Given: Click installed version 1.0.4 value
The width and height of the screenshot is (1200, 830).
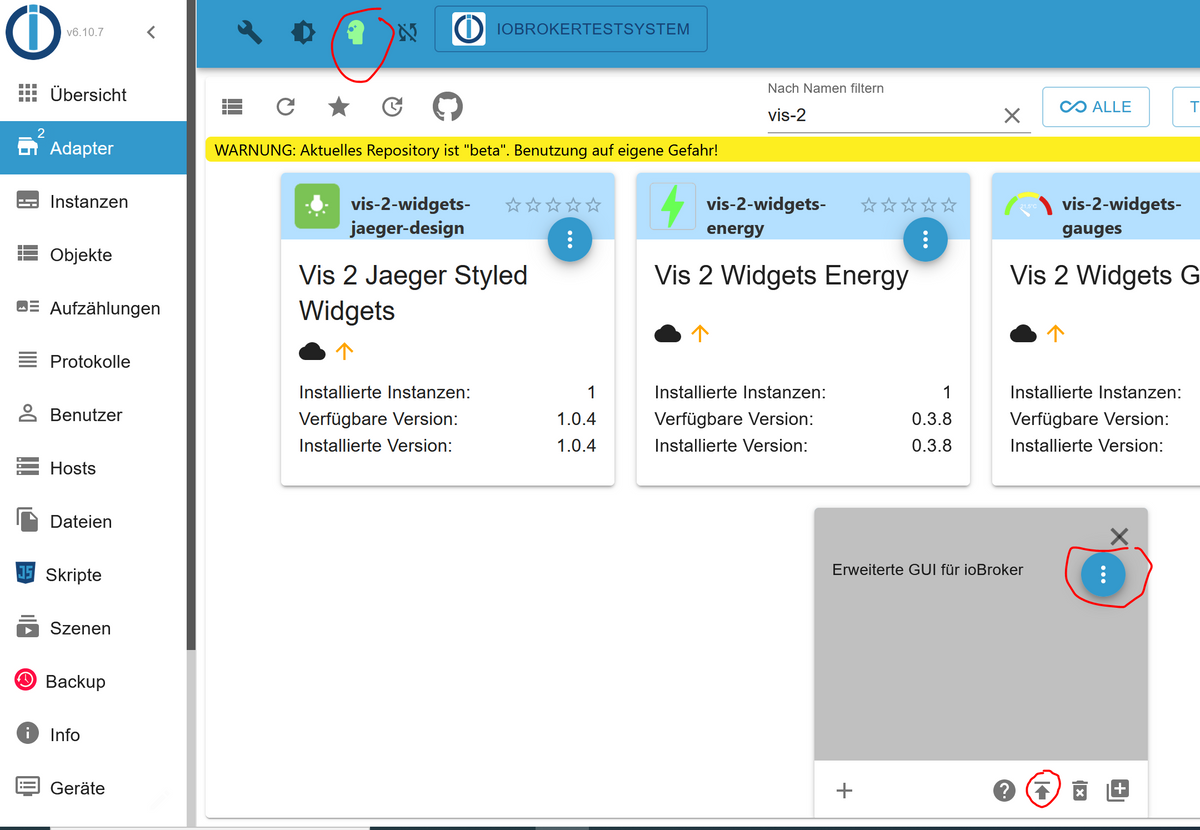Looking at the screenshot, I should (x=577, y=445).
